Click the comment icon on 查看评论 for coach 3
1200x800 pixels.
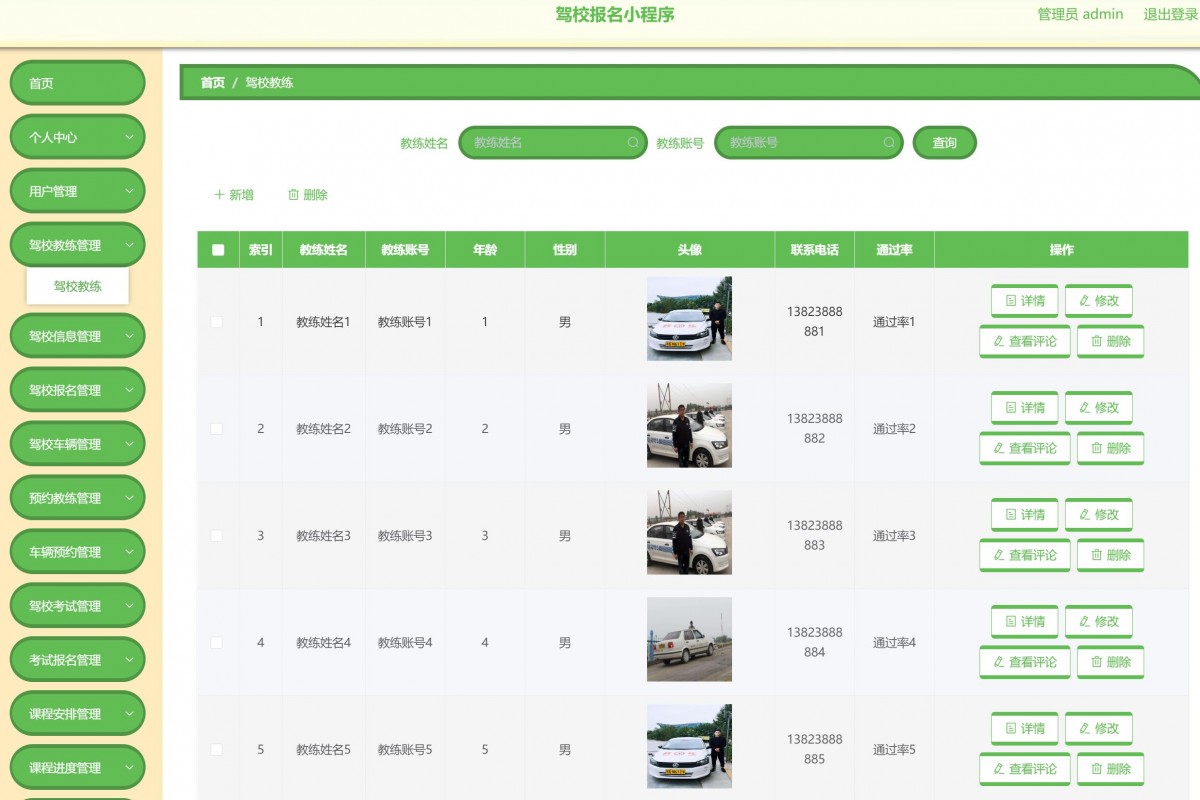(998, 555)
